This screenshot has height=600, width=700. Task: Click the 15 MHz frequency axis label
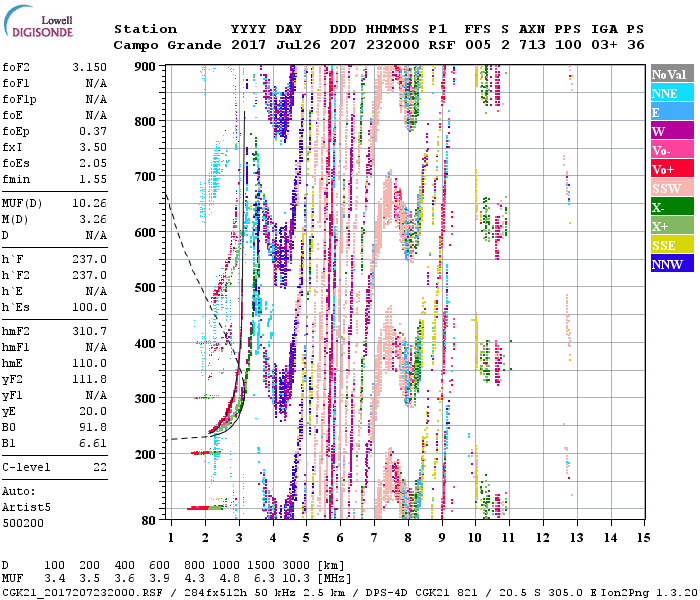coord(643,538)
